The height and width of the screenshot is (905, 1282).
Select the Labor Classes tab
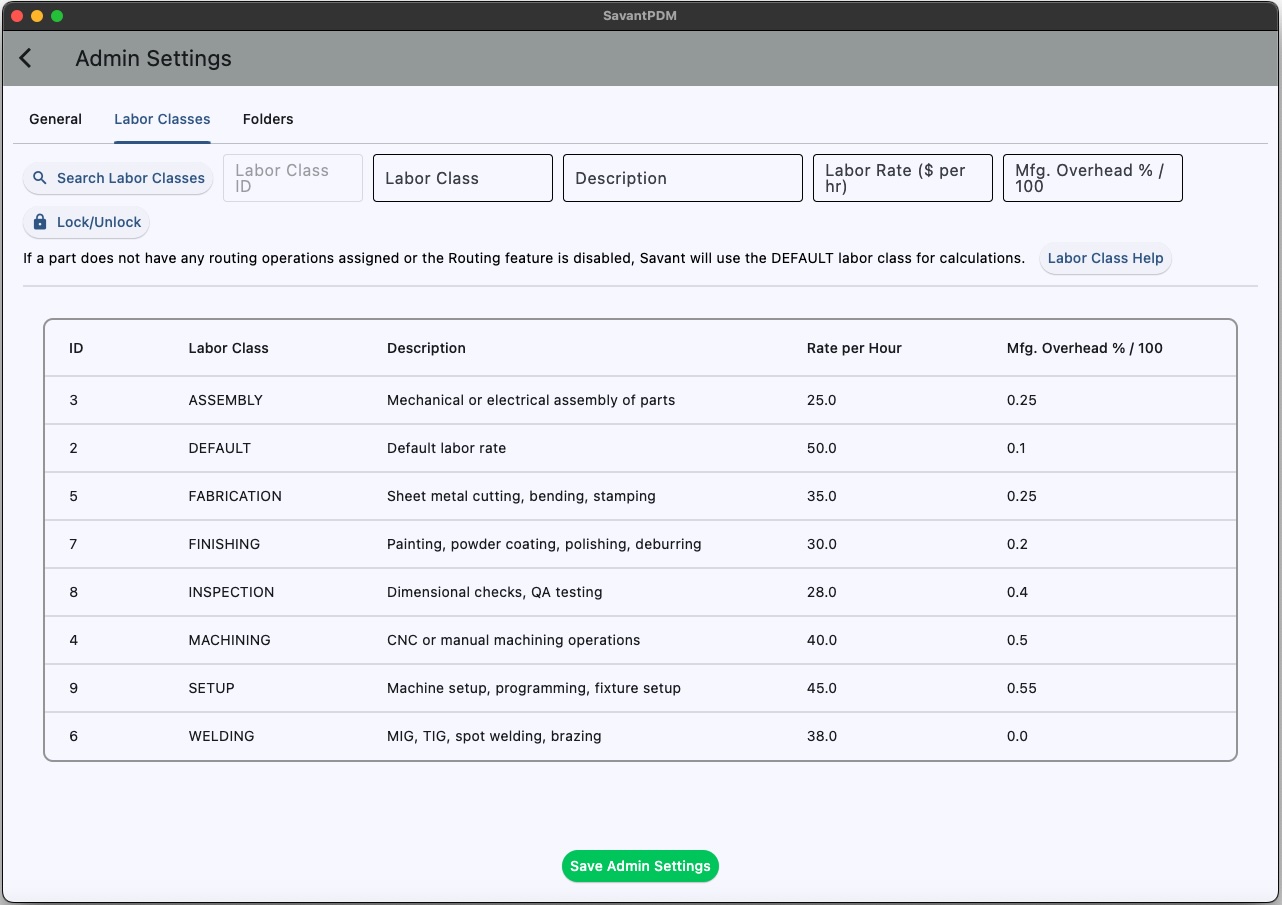coord(162,119)
